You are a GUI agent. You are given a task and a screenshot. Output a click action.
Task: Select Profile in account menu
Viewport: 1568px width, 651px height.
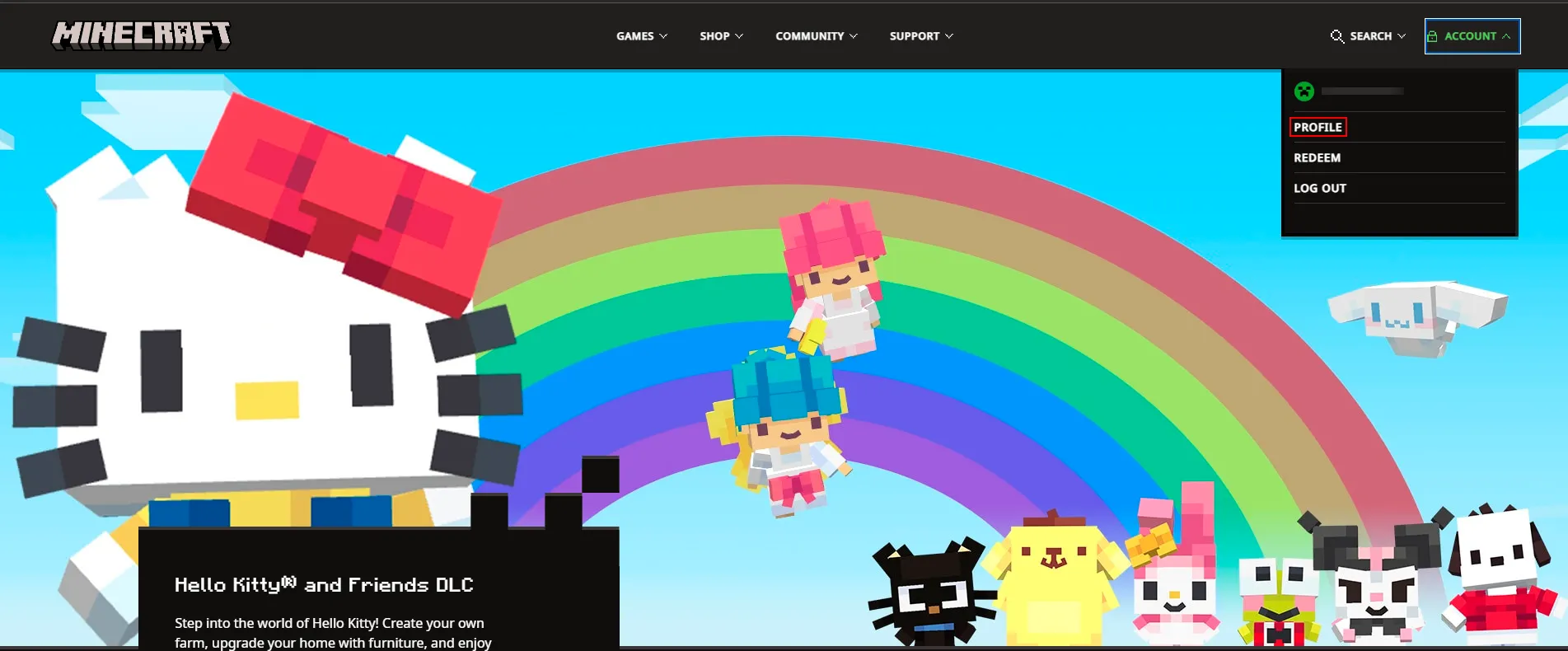[x=1318, y=127]
